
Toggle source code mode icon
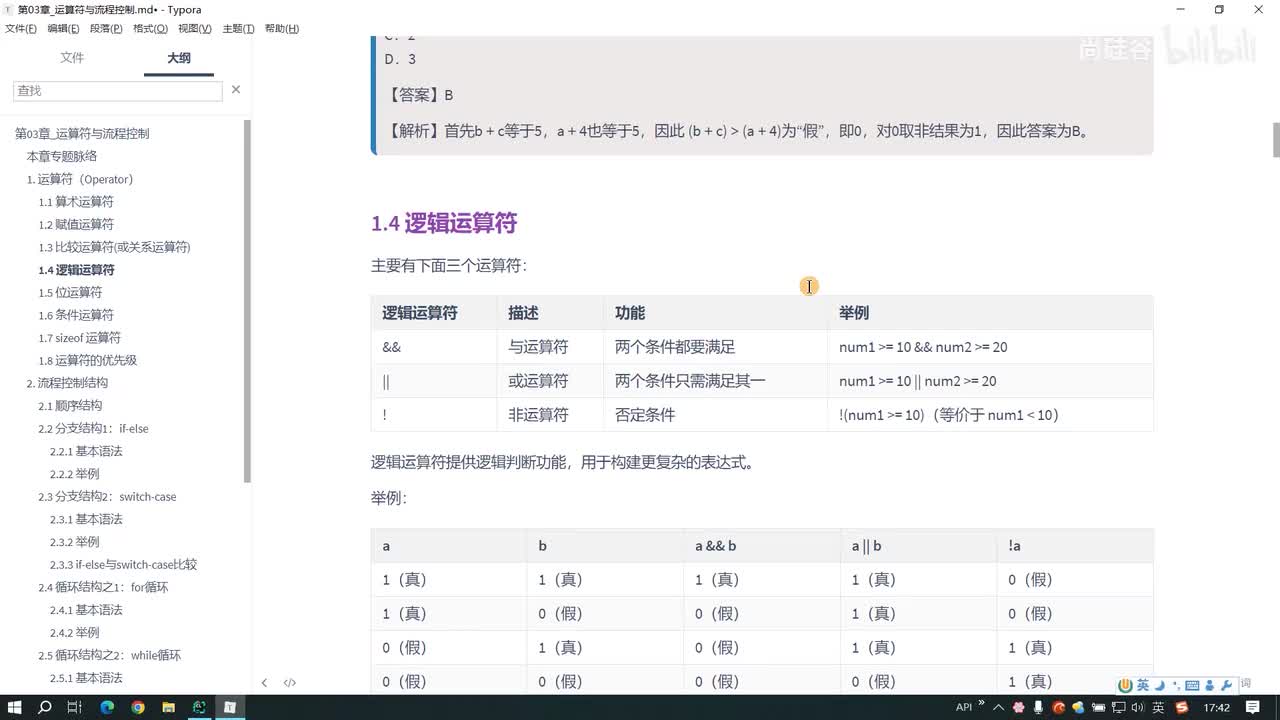point(289,683)
